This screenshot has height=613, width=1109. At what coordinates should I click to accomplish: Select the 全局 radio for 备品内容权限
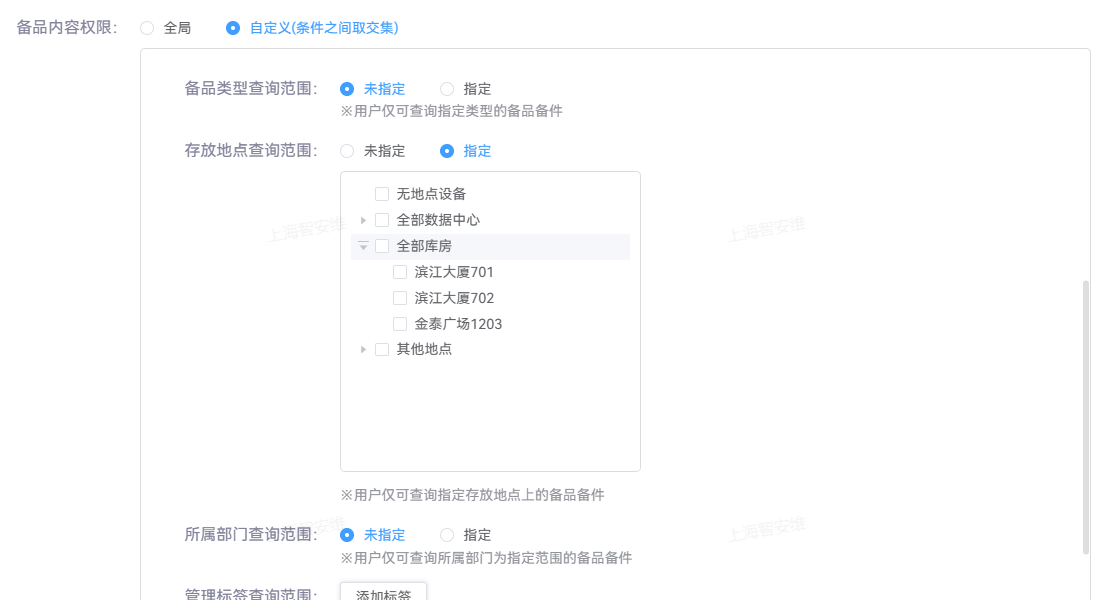point(147,28)
